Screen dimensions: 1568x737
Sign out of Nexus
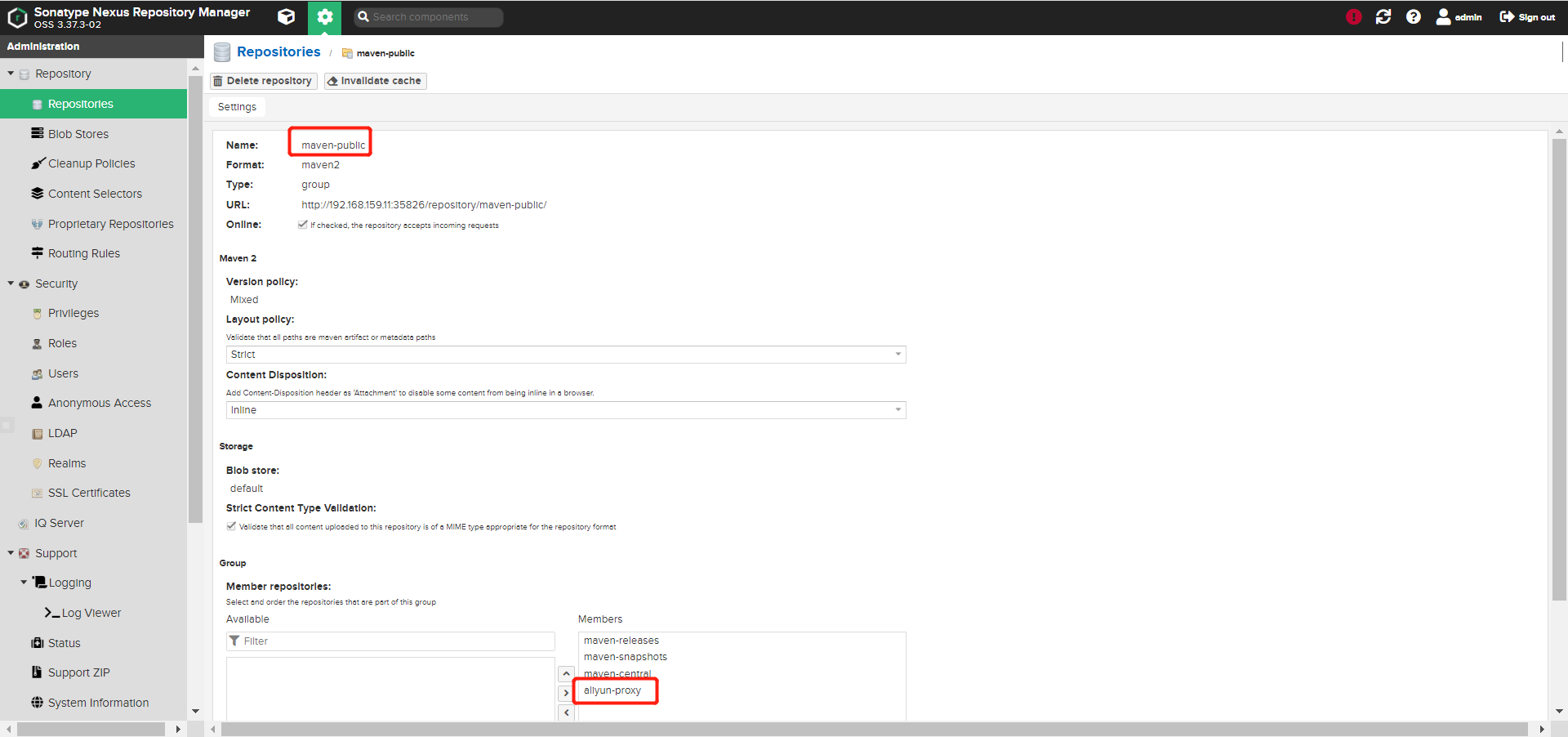(1527, 16)
